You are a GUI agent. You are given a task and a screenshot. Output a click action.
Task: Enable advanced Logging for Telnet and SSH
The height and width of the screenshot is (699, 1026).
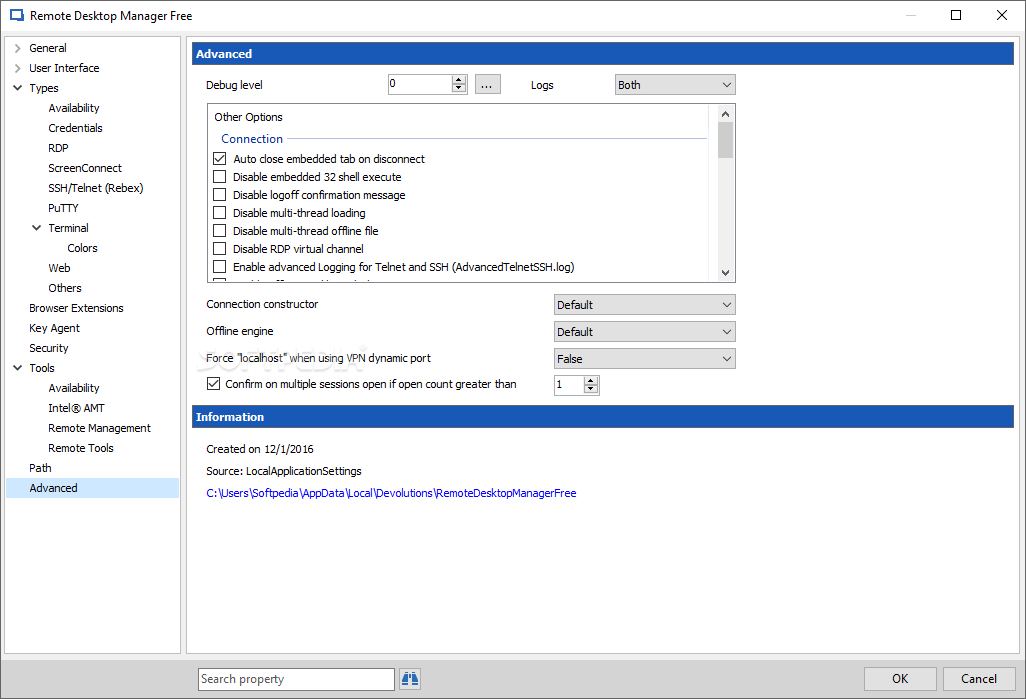[x=220, y=267]
